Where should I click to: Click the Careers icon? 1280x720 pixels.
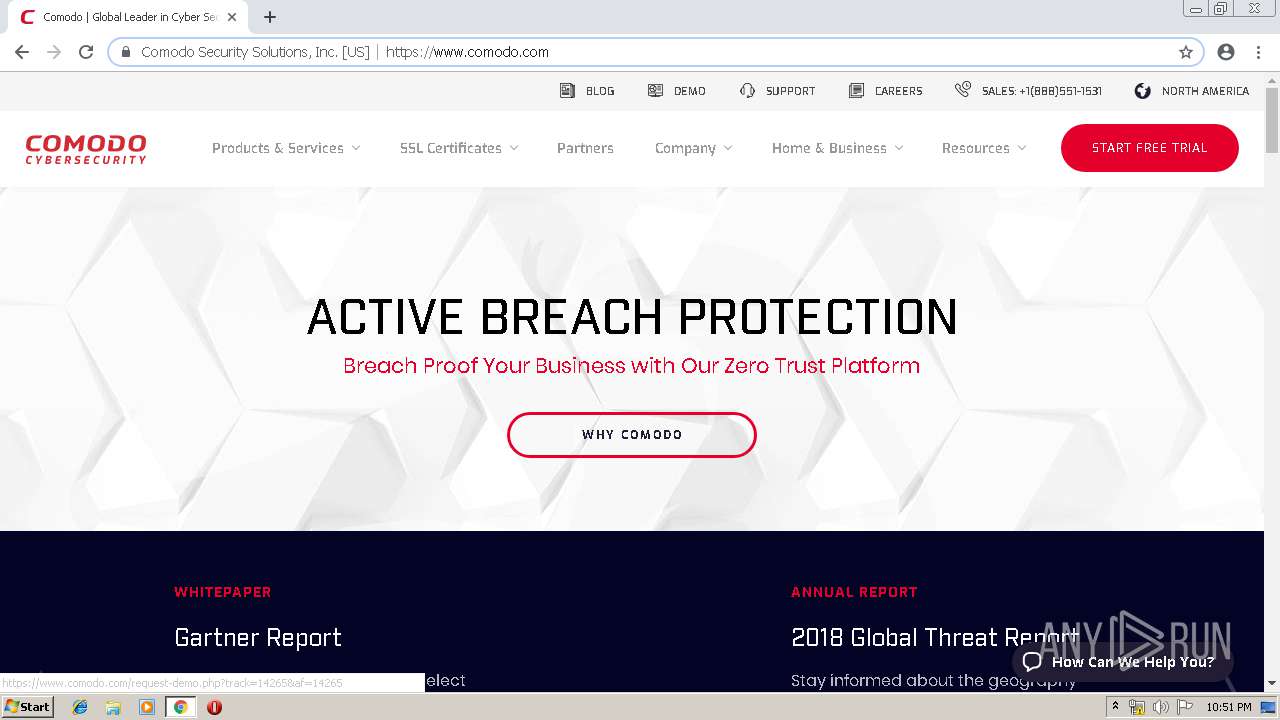pyautogui.click(x=856, y=90)
